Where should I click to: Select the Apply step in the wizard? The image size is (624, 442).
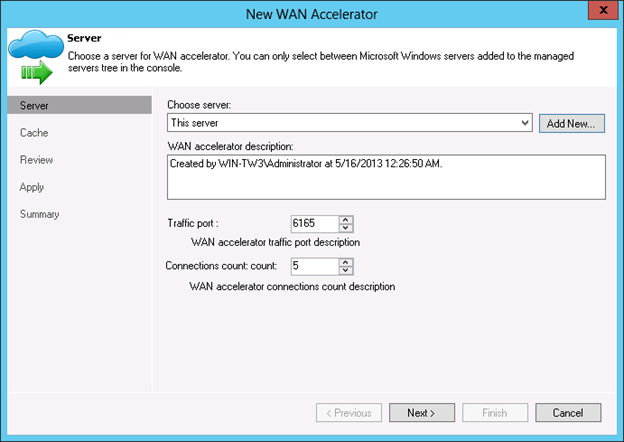pyautogui.click(x=32, y=187)
